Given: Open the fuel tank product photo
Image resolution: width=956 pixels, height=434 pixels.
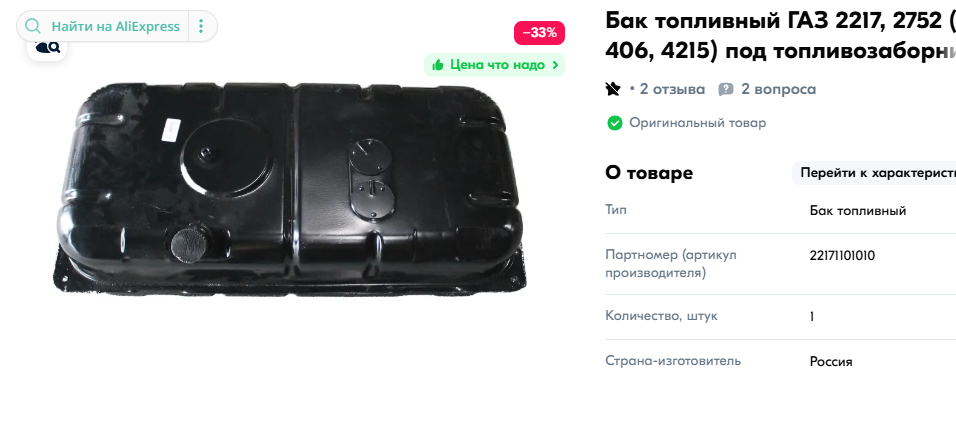Looking at the screenshot, I should click(x=290, y=190).
